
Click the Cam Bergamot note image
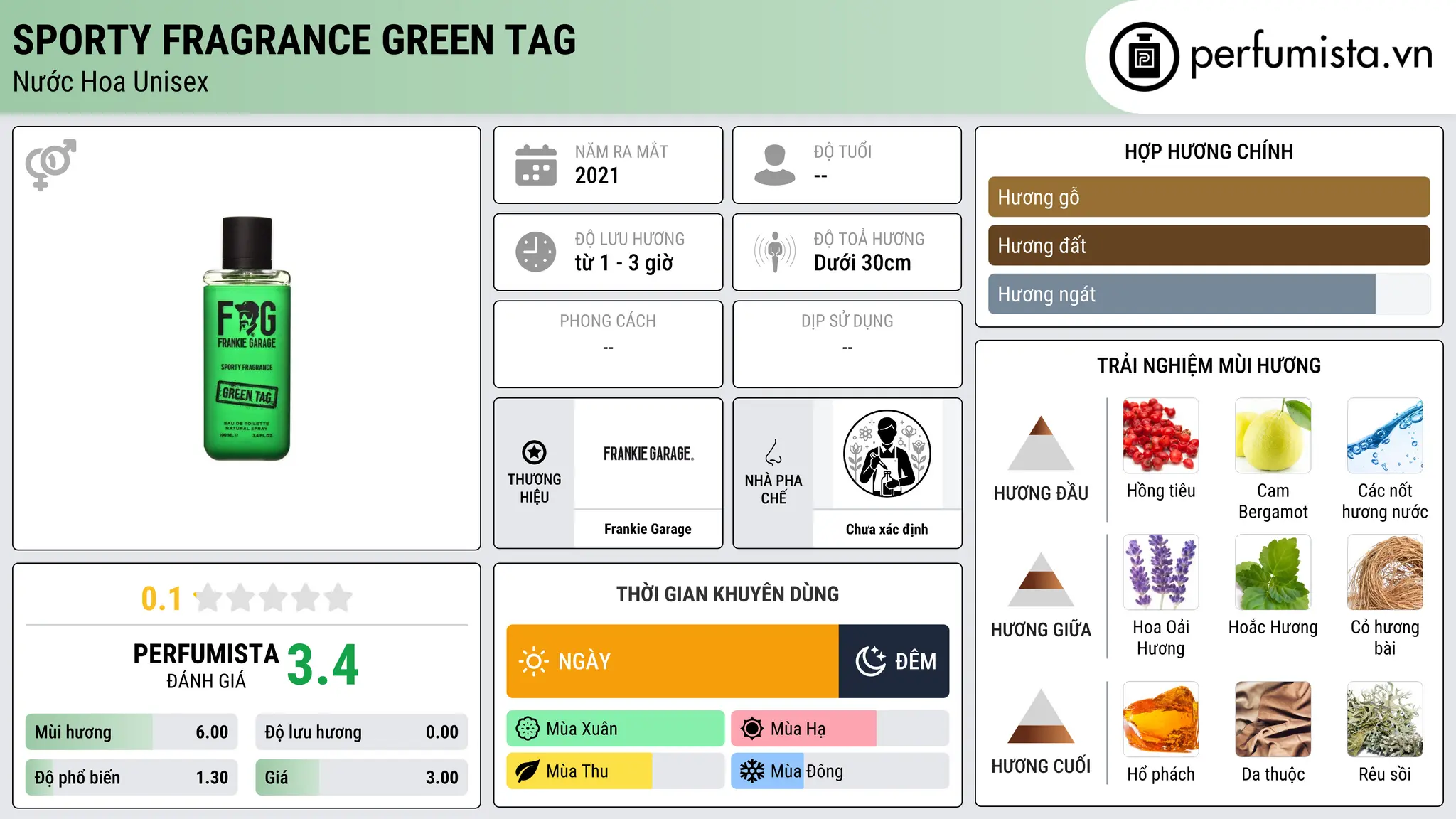(x=1273, y=436)
